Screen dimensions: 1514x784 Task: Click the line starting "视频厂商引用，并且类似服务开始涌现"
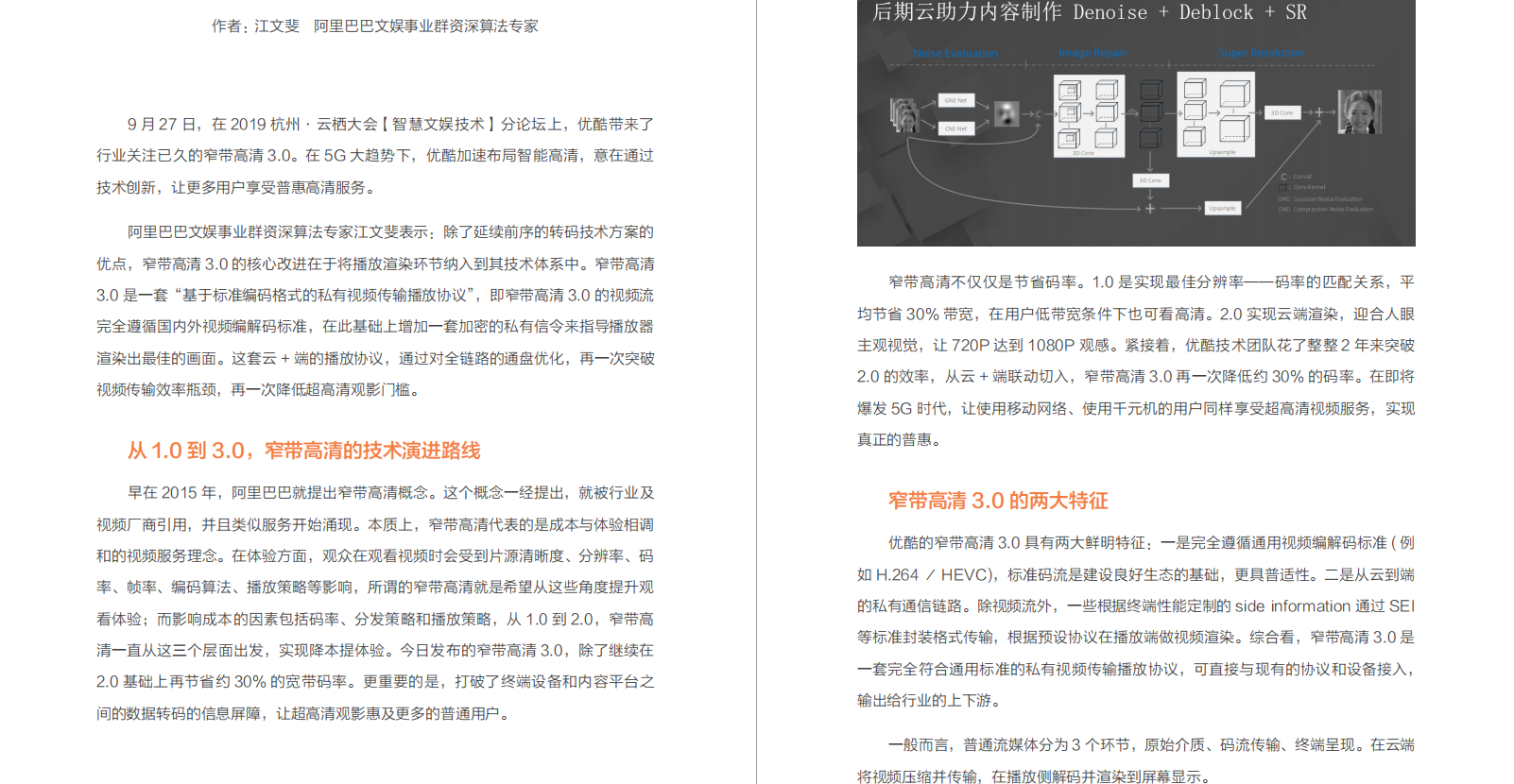pos(375,525)
